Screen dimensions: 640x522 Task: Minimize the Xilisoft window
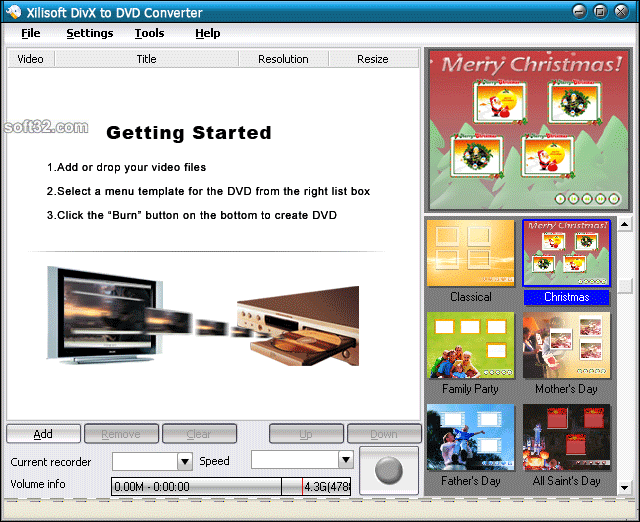579,11
